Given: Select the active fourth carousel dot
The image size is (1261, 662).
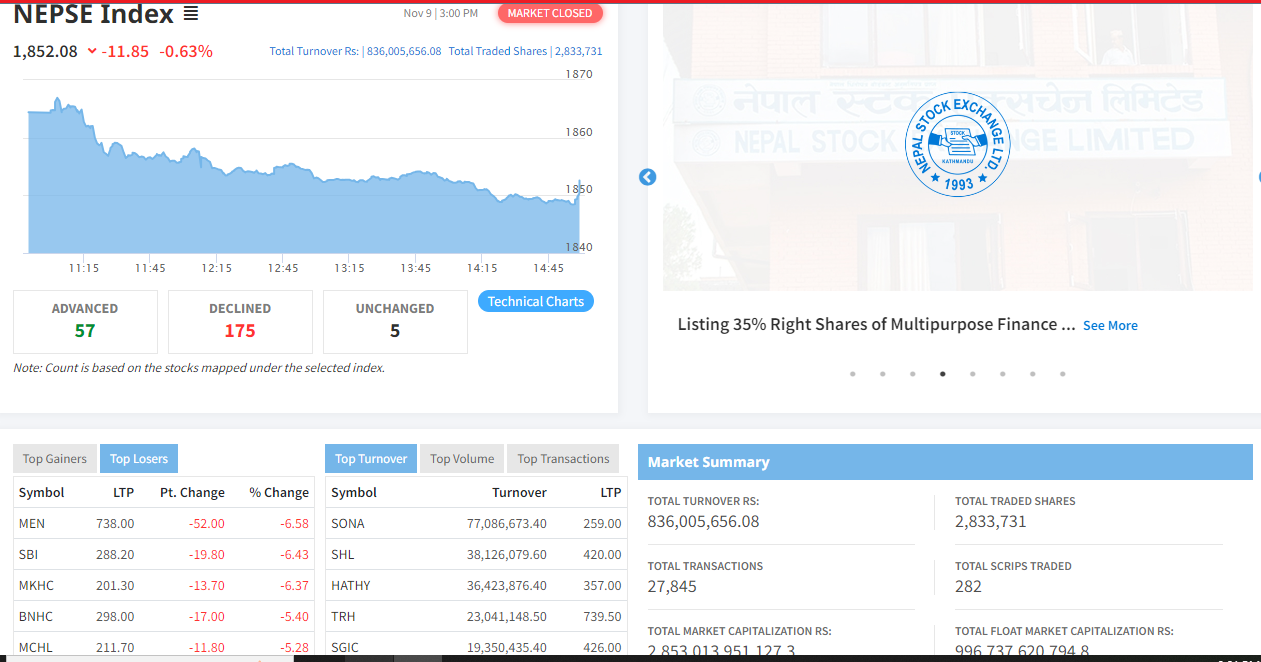Looking at the screenshot, I should pos(942,374).
